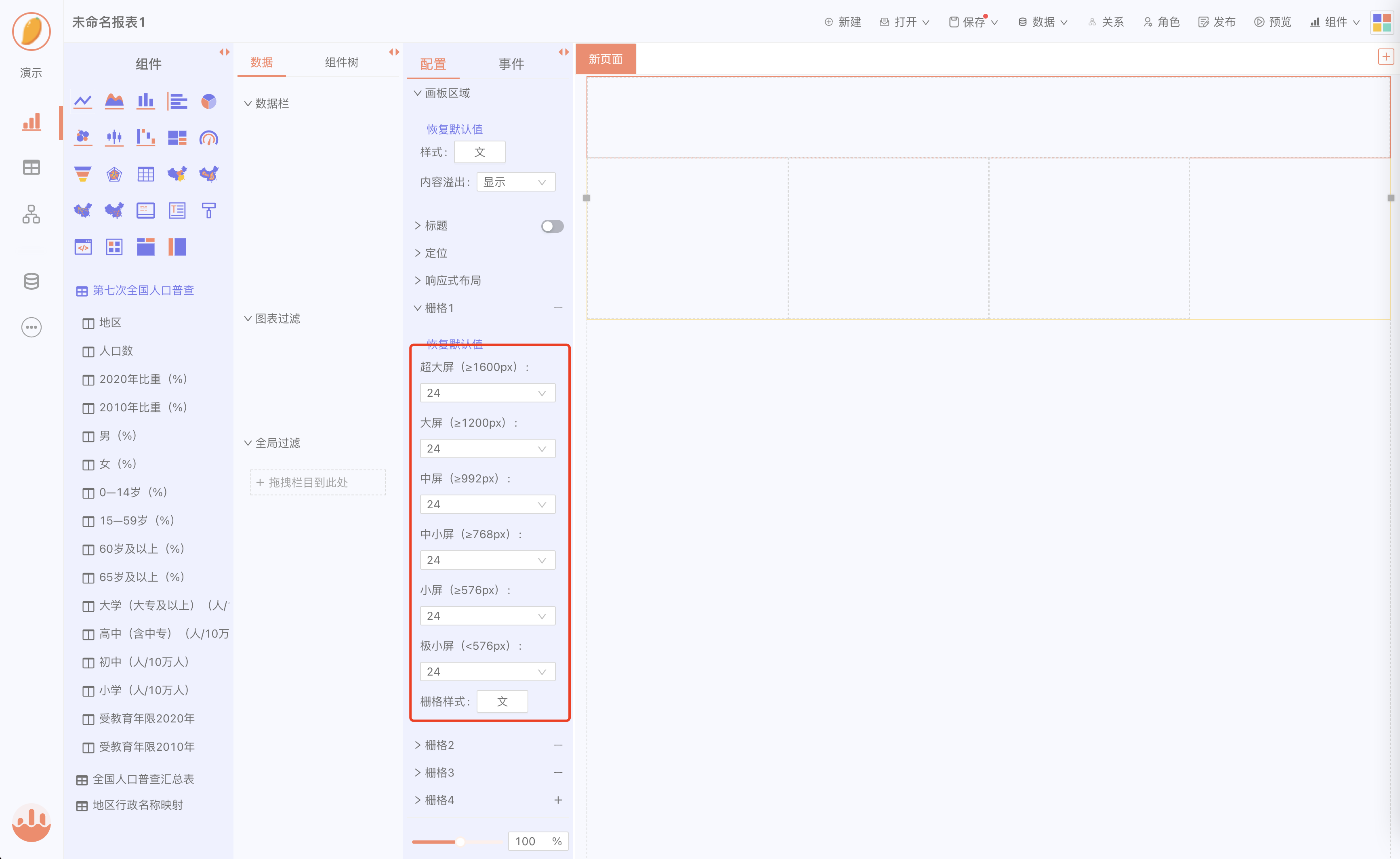Viewport: 1400px width, 859px height.
Task: Collapse the 画板区域 section
Action: [442, 93]
